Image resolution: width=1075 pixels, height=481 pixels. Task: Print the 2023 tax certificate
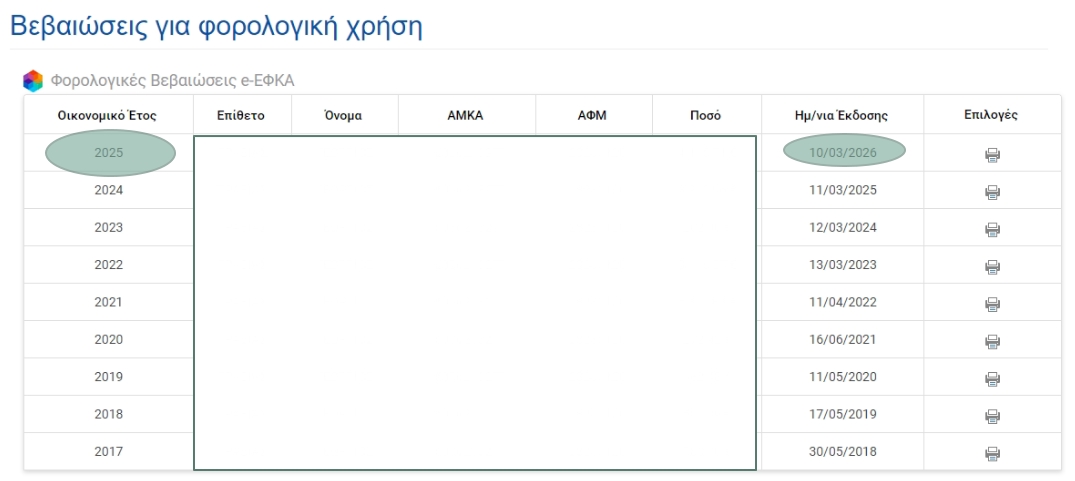[992, 229]
